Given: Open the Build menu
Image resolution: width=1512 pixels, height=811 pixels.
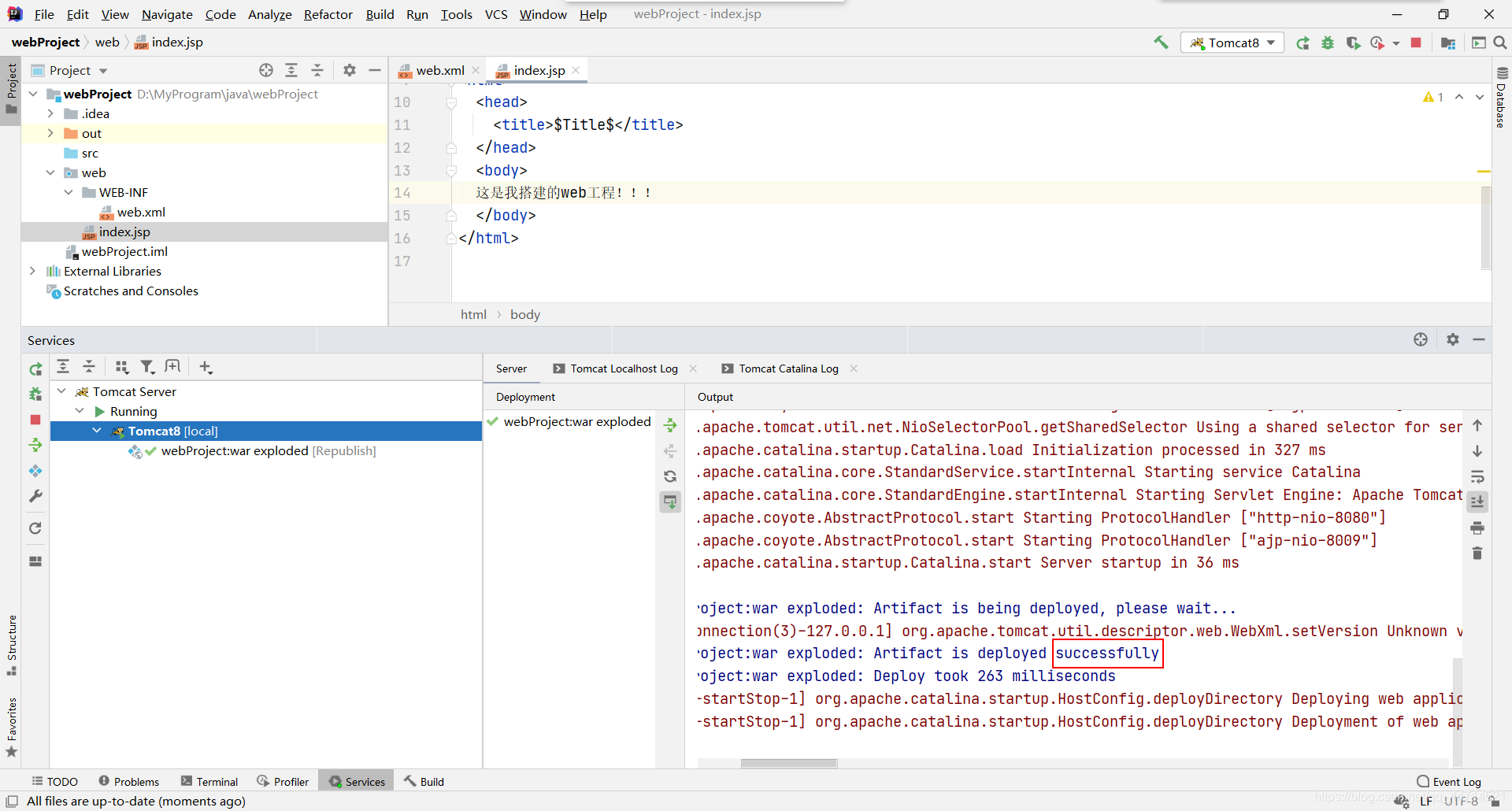Looking at the screenshot, I should click(x=380, y=14).
